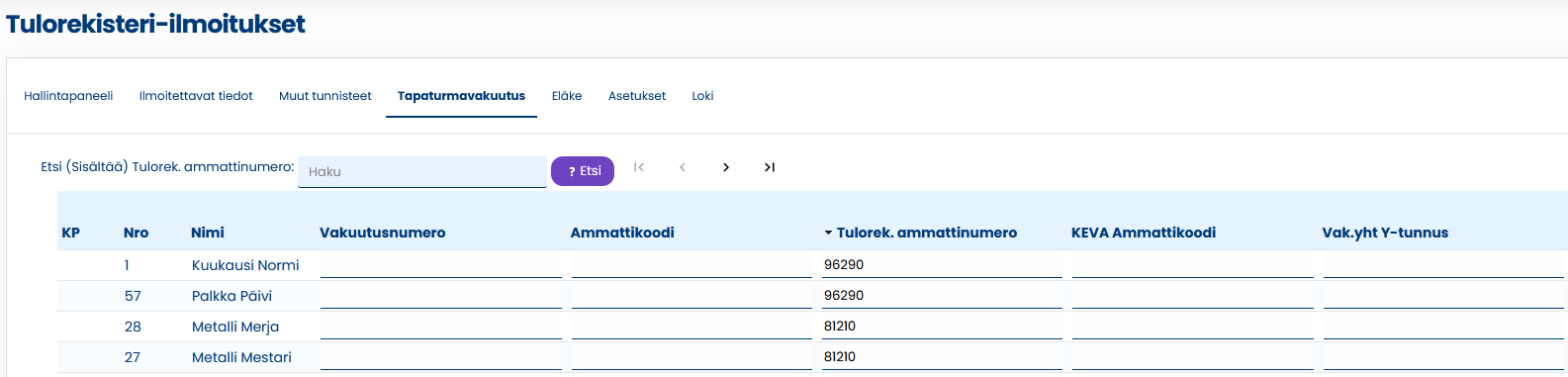Image resolution: width=1568 pixels, height=377 pixels.
Task: Select the Kuukausi Normi name cell
Action: pos(245,265)
